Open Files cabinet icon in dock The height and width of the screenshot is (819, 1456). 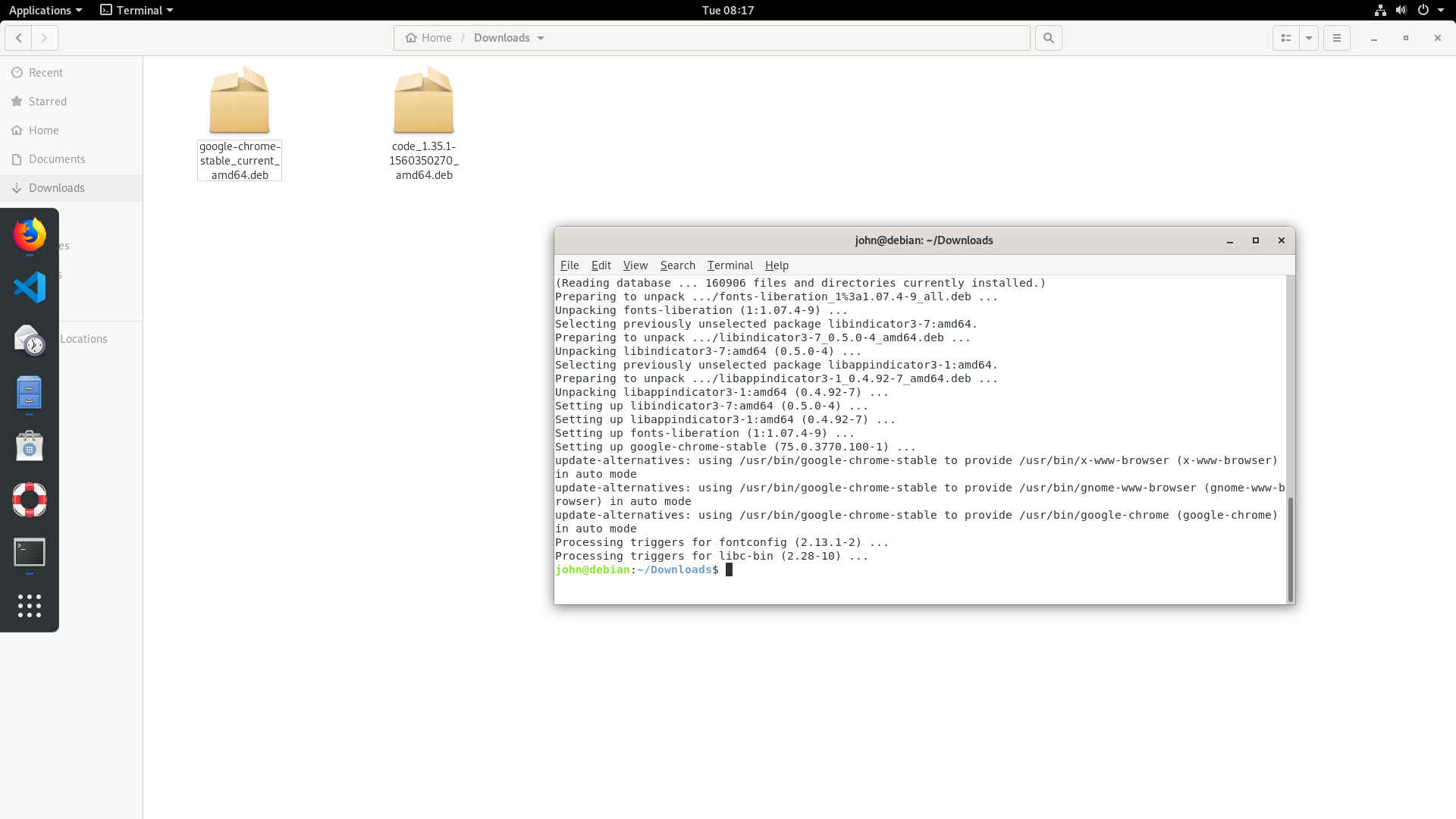pyautogui.click(x=30, y=393)
